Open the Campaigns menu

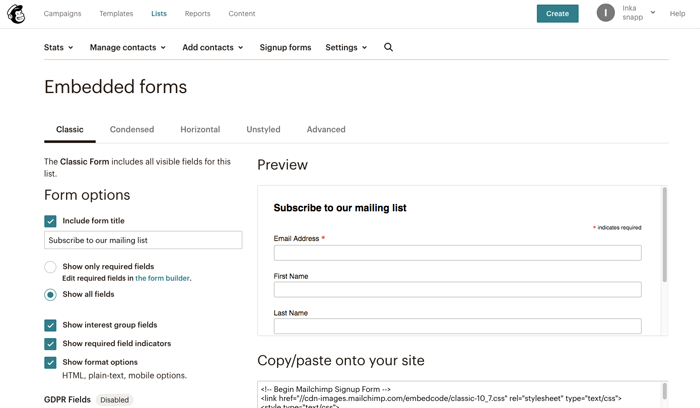(x=62, y=13)
